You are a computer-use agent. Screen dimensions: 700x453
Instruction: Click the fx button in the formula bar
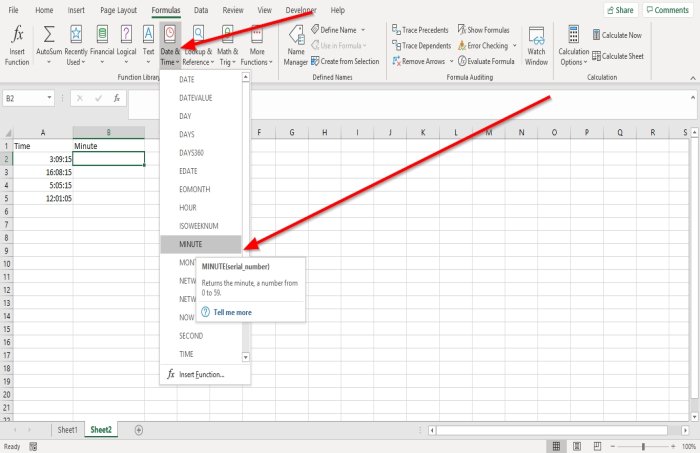click(117, 98)
